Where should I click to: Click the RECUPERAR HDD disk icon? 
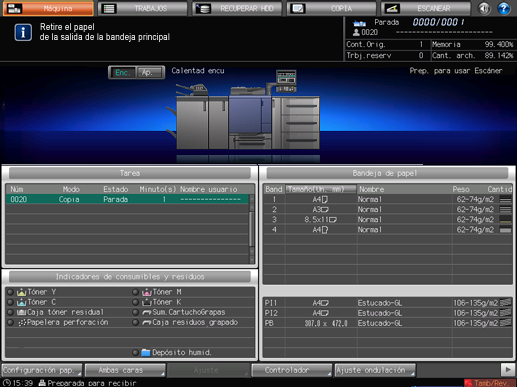pos(203,9)
